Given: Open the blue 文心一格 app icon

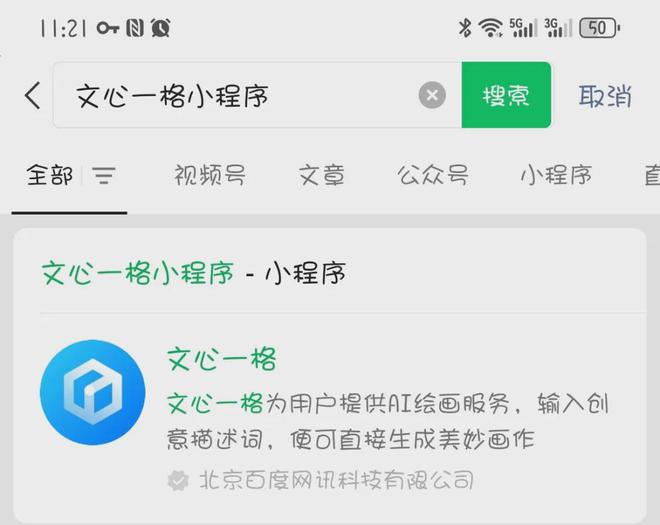Looking at the screenshot, I should coord(93,392).
